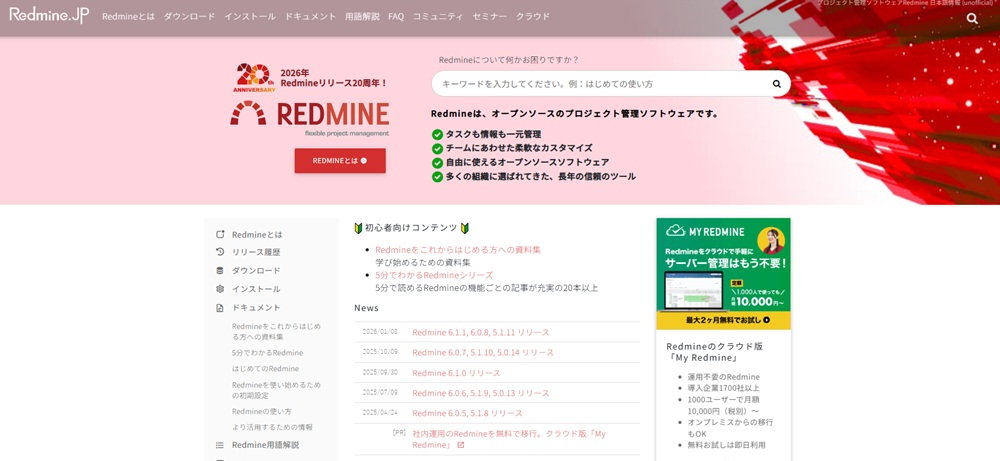Screen dimensions: 1000x461
Task: Click the icon beside Redmineとは in sidebar
Action: [220, 234]
